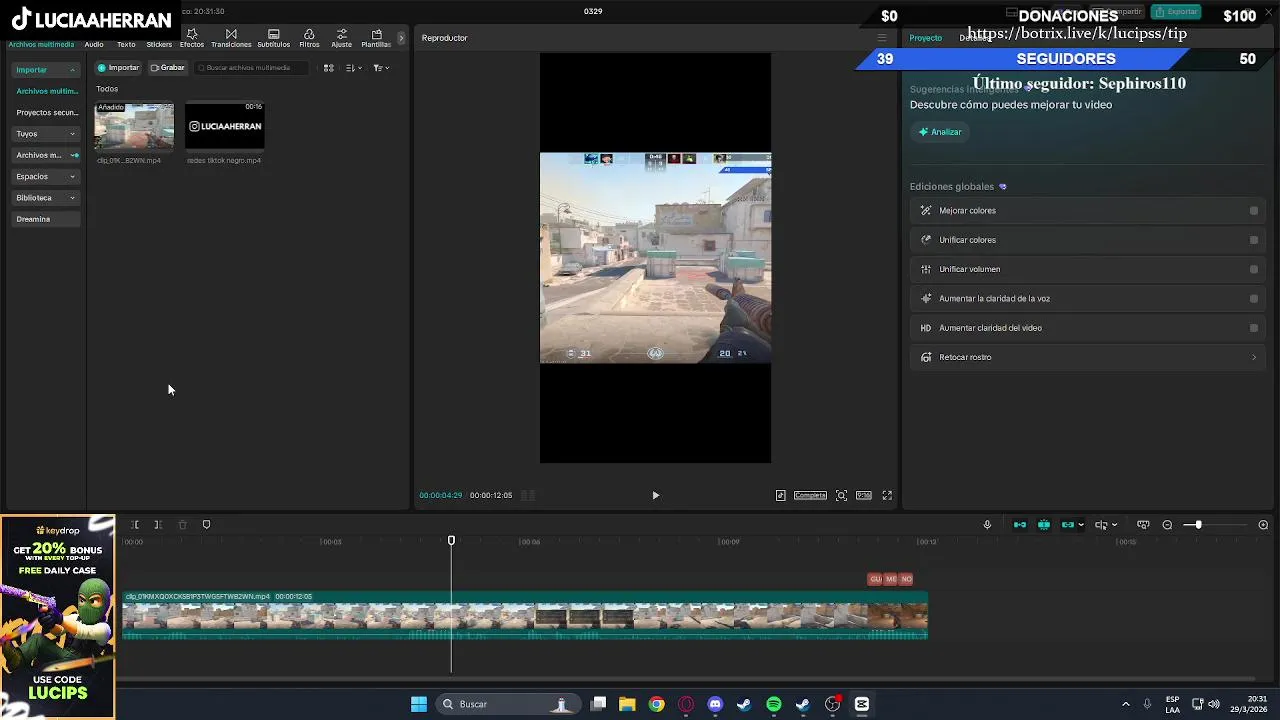Click the Completa ratio button in player
The height and width of the screenshot is (720, 1280).
[810, 495]
